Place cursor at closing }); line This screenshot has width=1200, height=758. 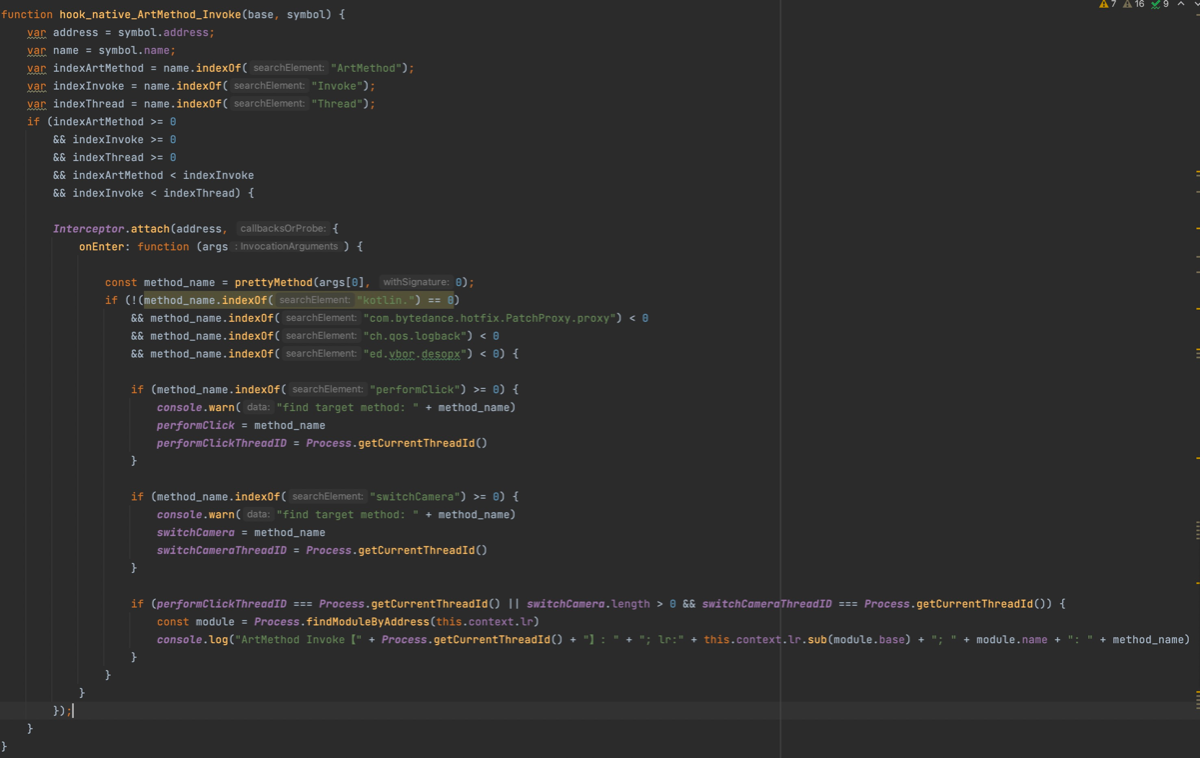(x=62, y=711)
